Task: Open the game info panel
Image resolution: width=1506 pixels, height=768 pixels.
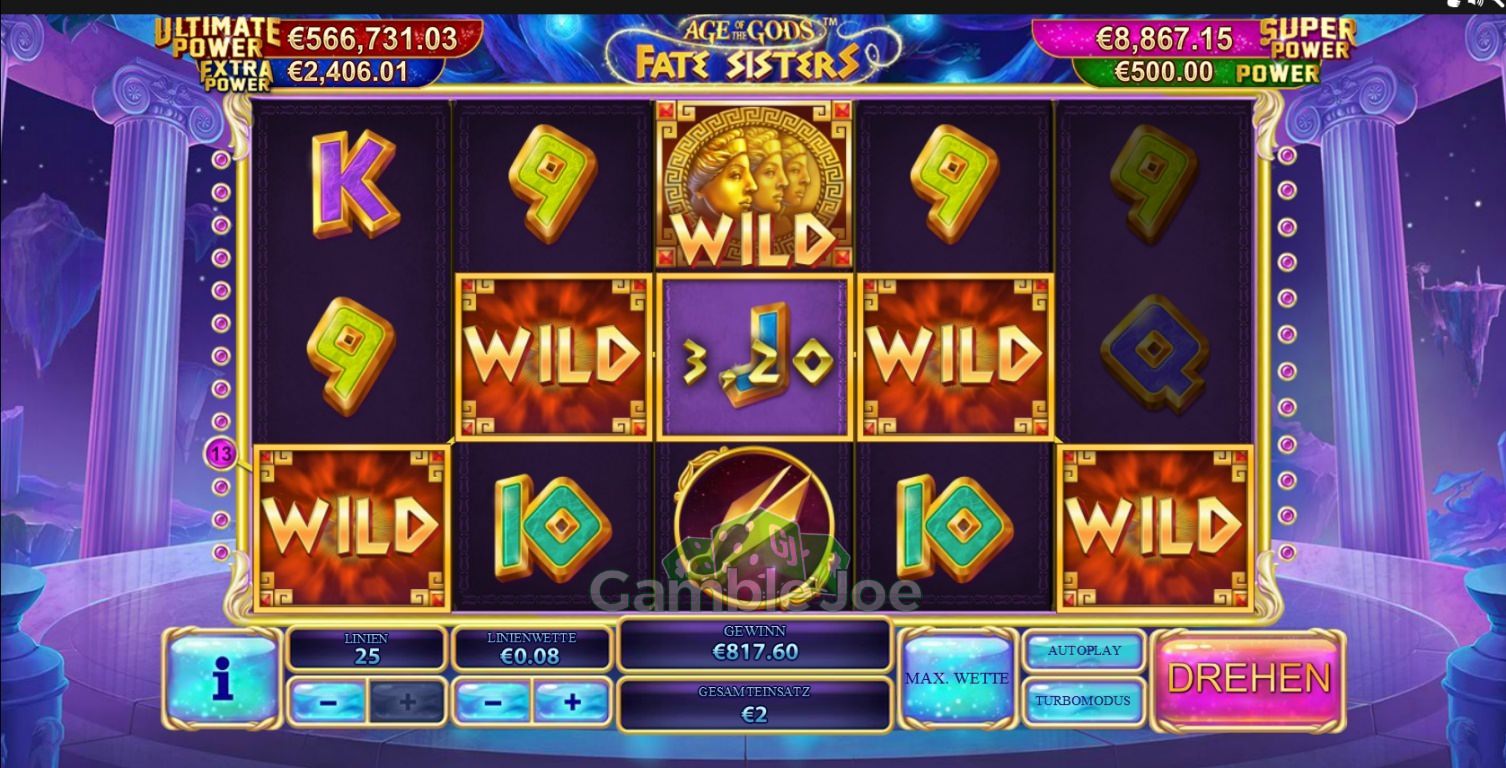Action: [222, 678]
